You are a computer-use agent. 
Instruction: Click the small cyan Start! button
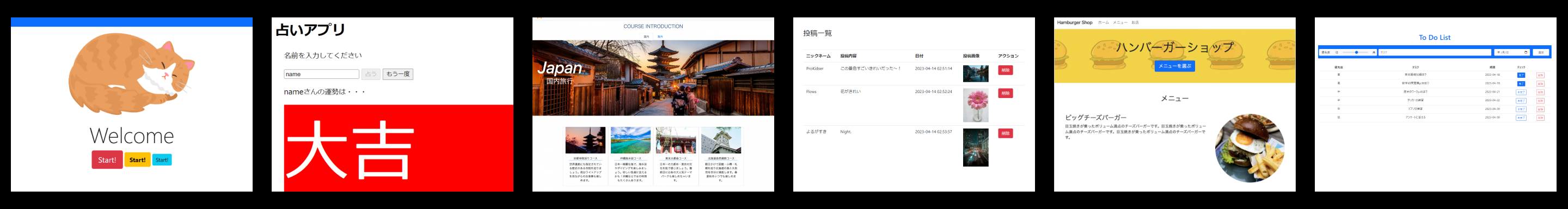pos(162,159)
